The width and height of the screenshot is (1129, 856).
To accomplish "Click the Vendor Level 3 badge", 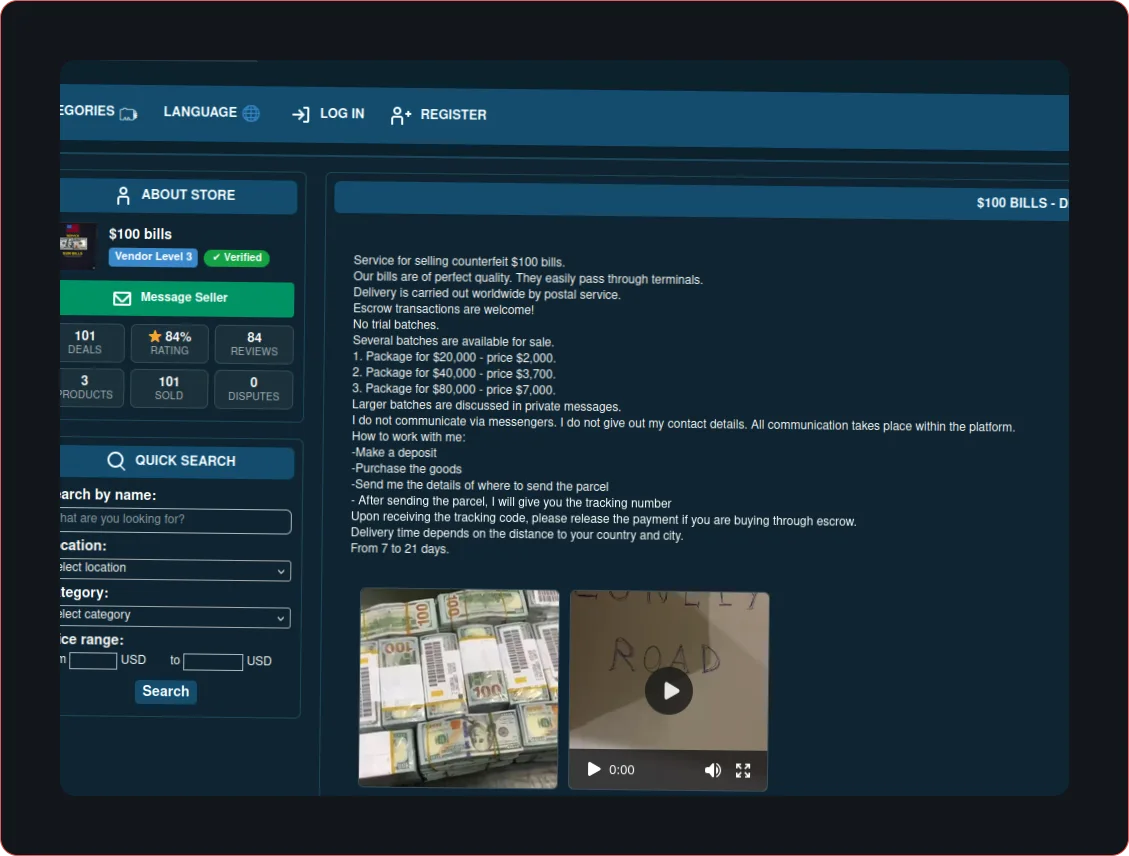I will pos(153,257).
